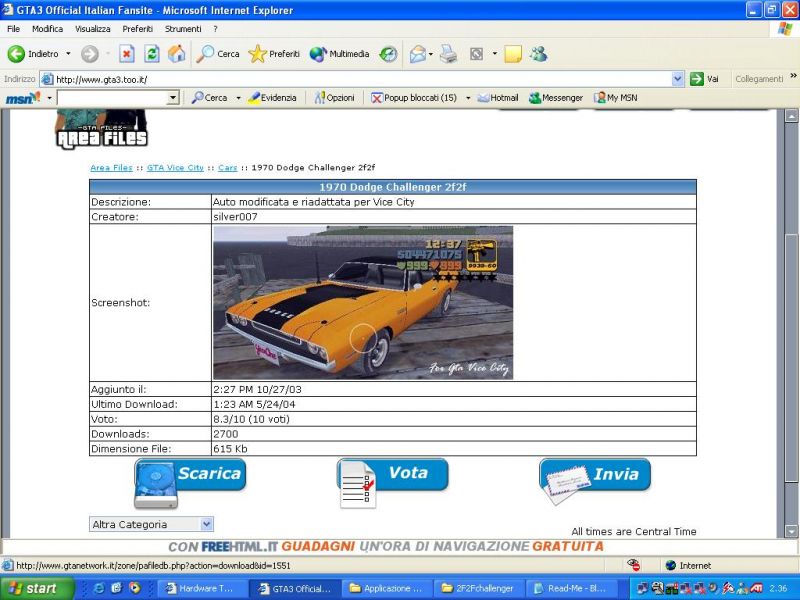The width and height of the screenshot is (800, 600).
Task: Switch to the 2F2Fchallenger taskbar folder
Action: click(479, 588)
